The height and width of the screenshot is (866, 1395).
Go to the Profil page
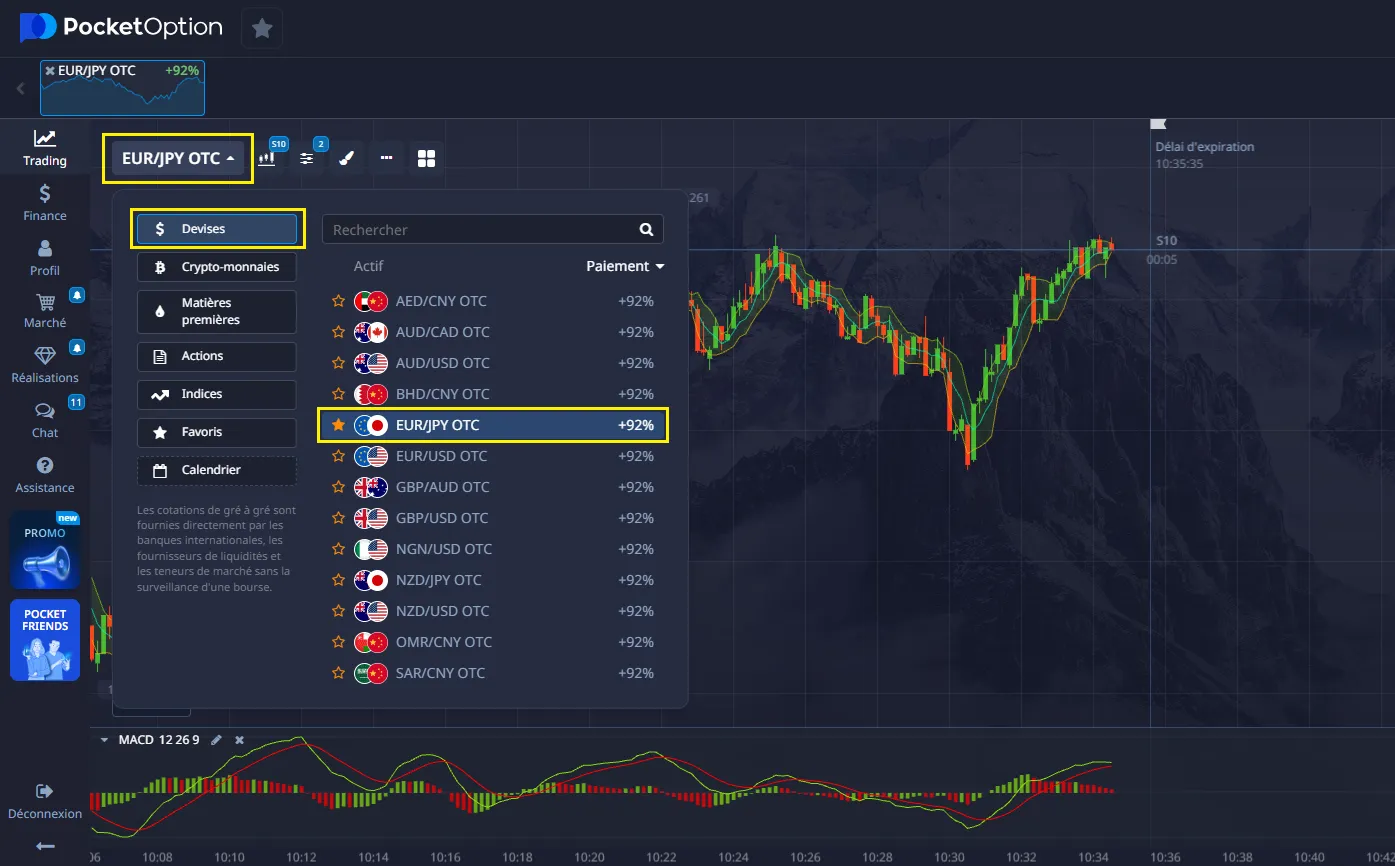(x=45, y=258)
